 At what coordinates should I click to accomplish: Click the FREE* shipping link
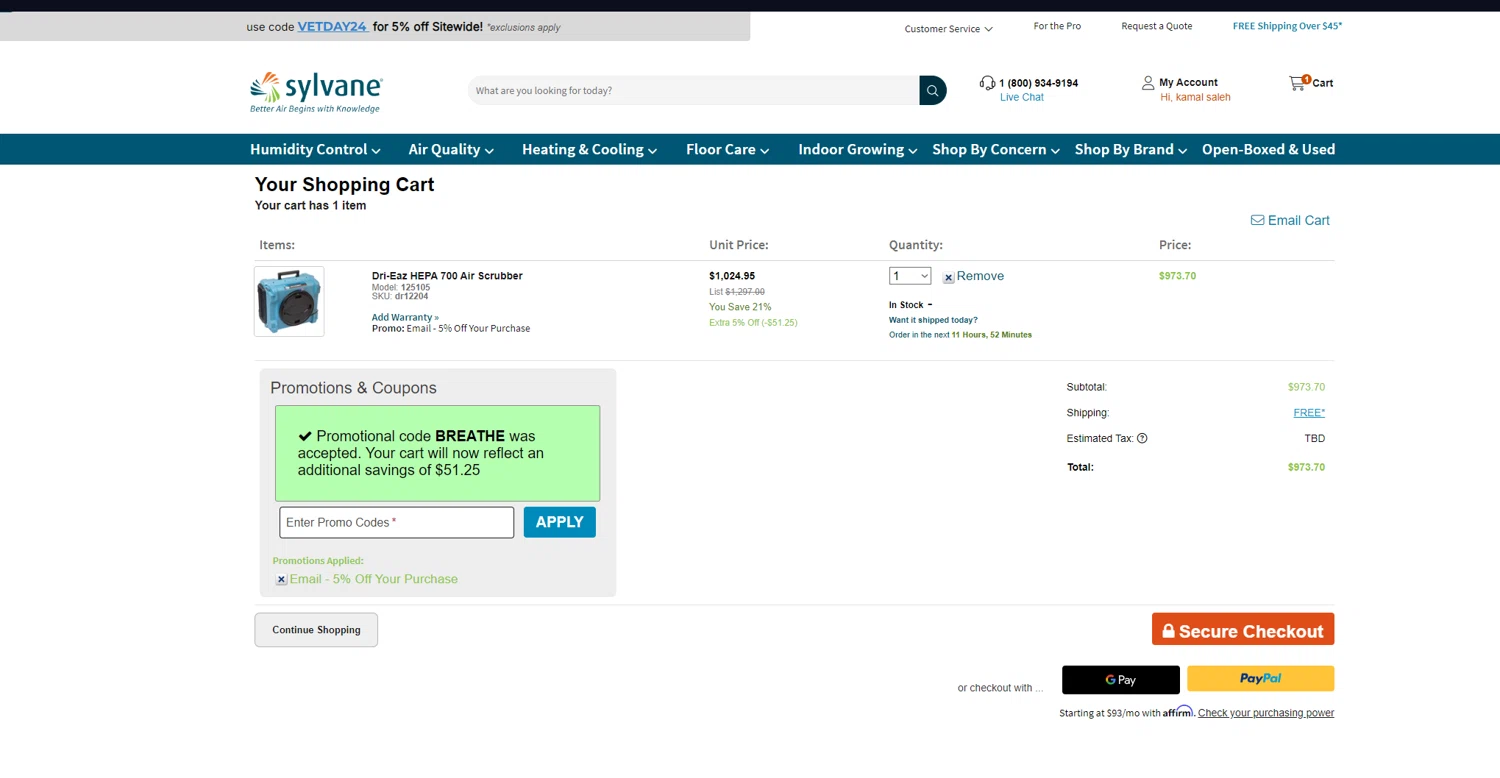1309,412
